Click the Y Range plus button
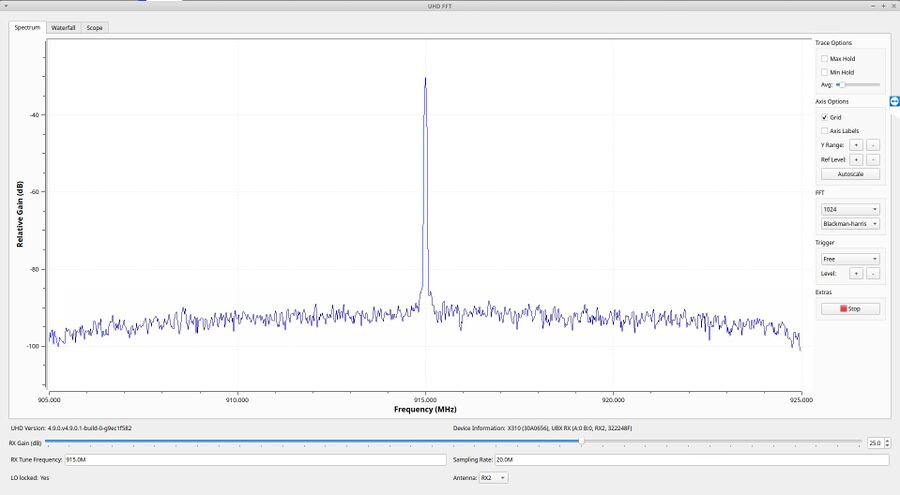This screenshot has height=495, width=900. (x=856, y=145)
